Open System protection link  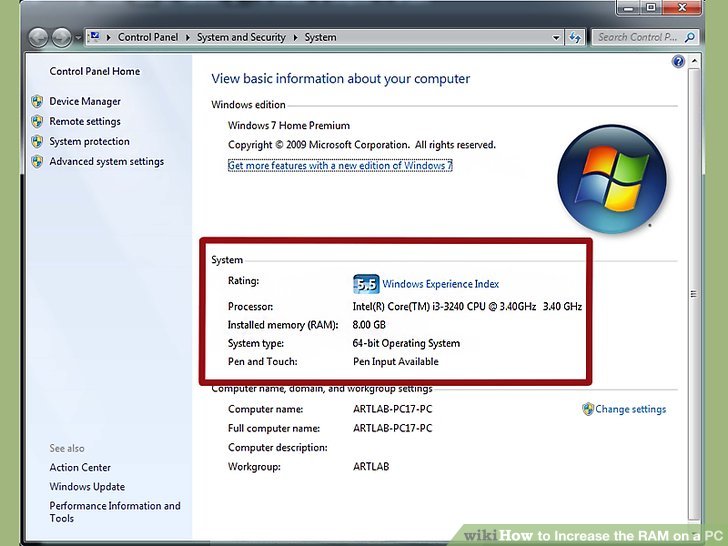point(90,141)
